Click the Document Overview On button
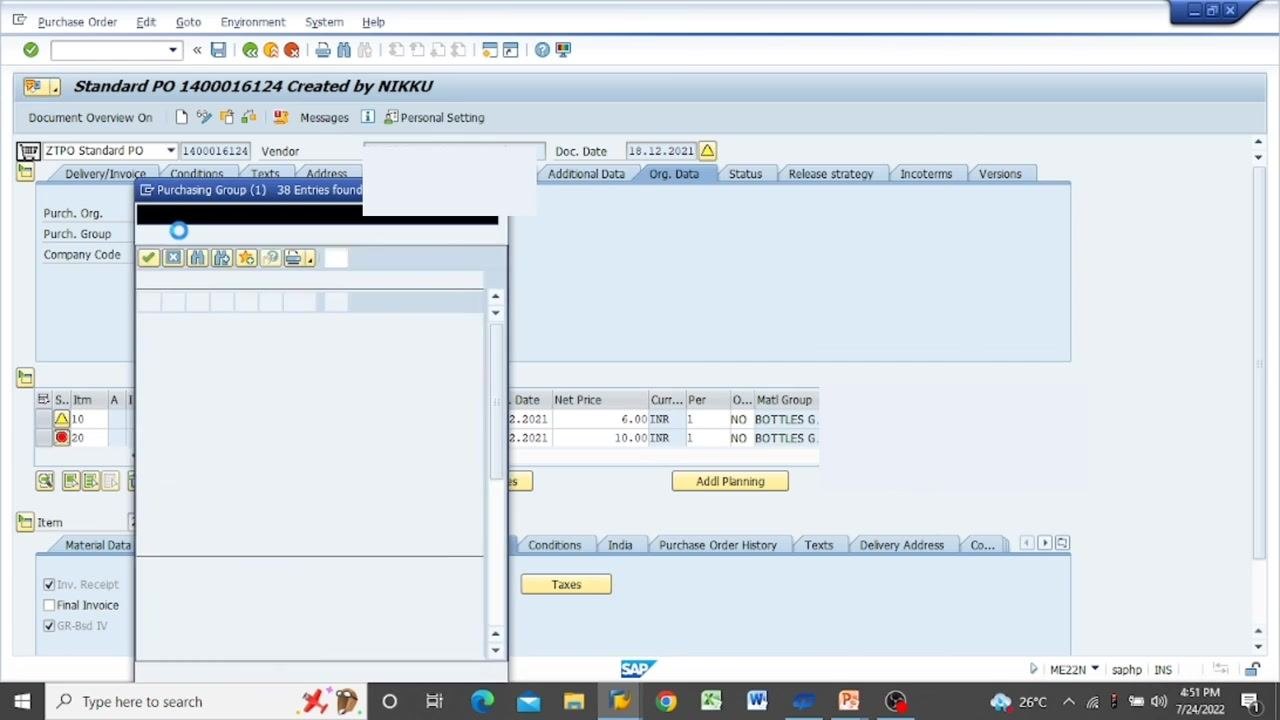This screenshot has height=720, width=1280. 90,117
